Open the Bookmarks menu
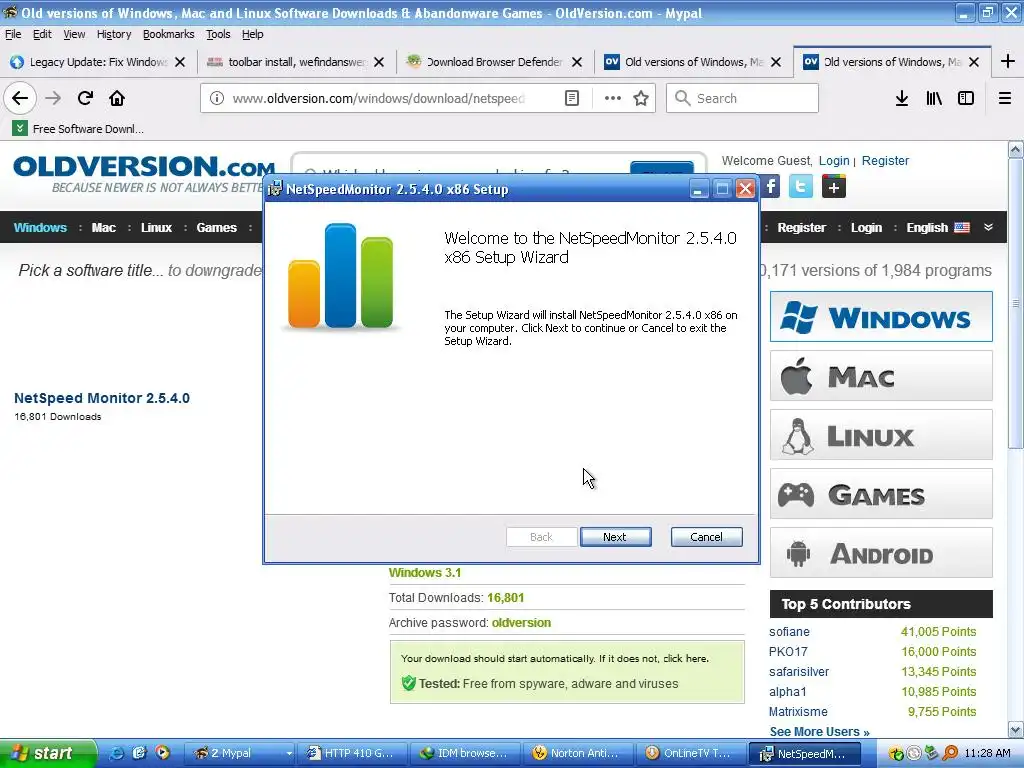Viewport: 1024px width, 768px height. 168,34
